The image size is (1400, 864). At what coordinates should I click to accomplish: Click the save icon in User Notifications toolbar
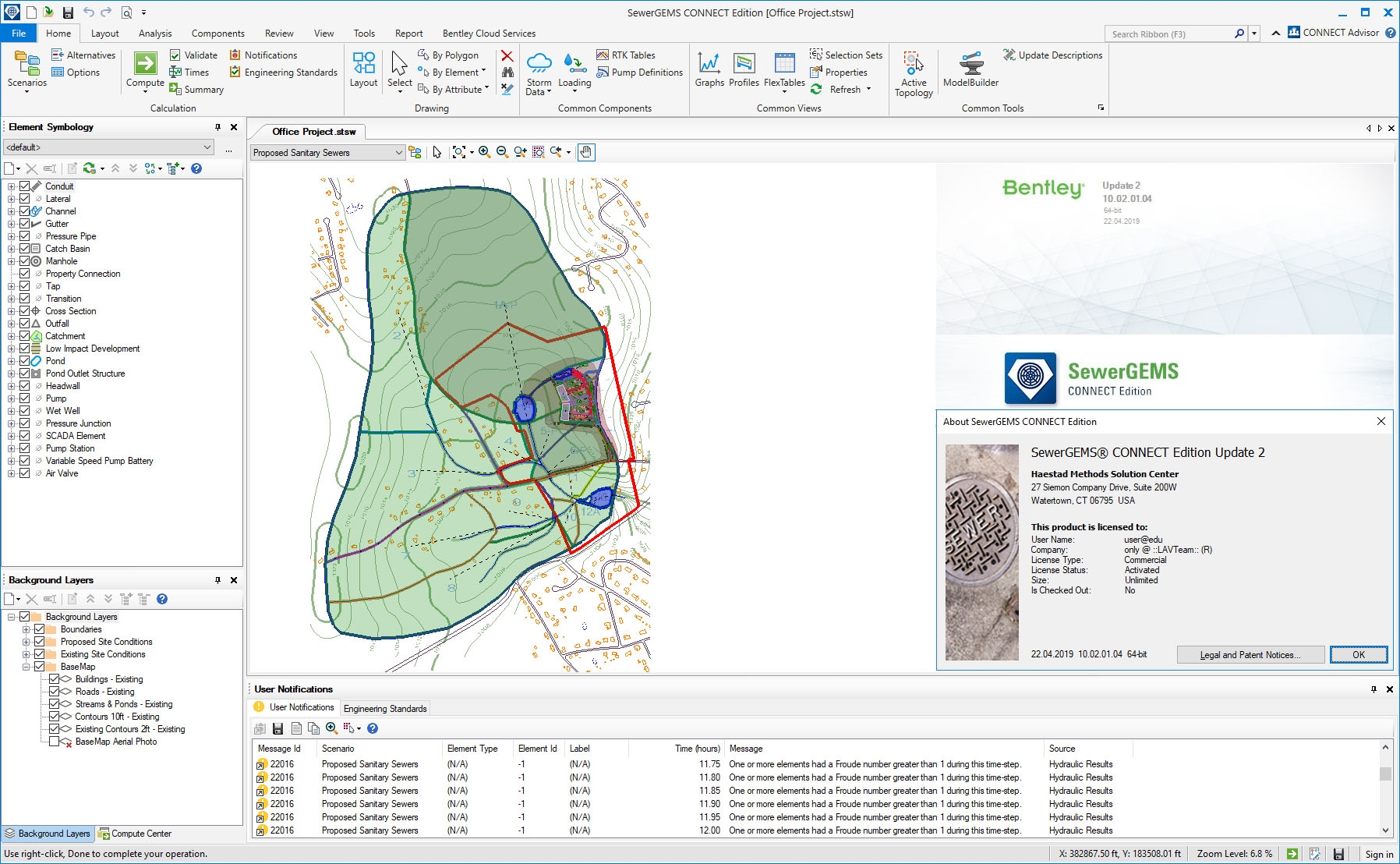coord(278,728)
